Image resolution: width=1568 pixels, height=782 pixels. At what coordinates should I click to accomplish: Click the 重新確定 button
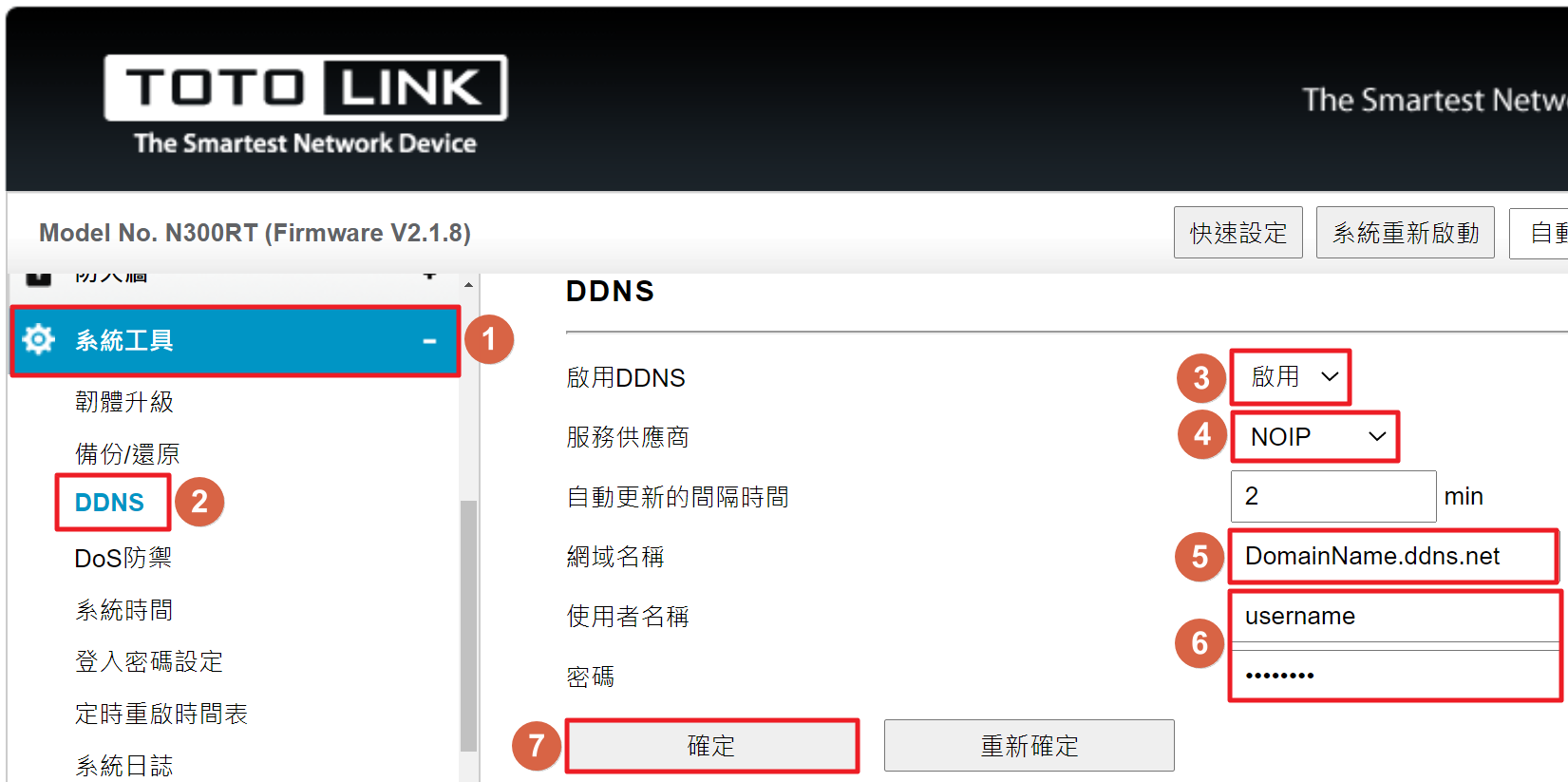pos(1030,746)
